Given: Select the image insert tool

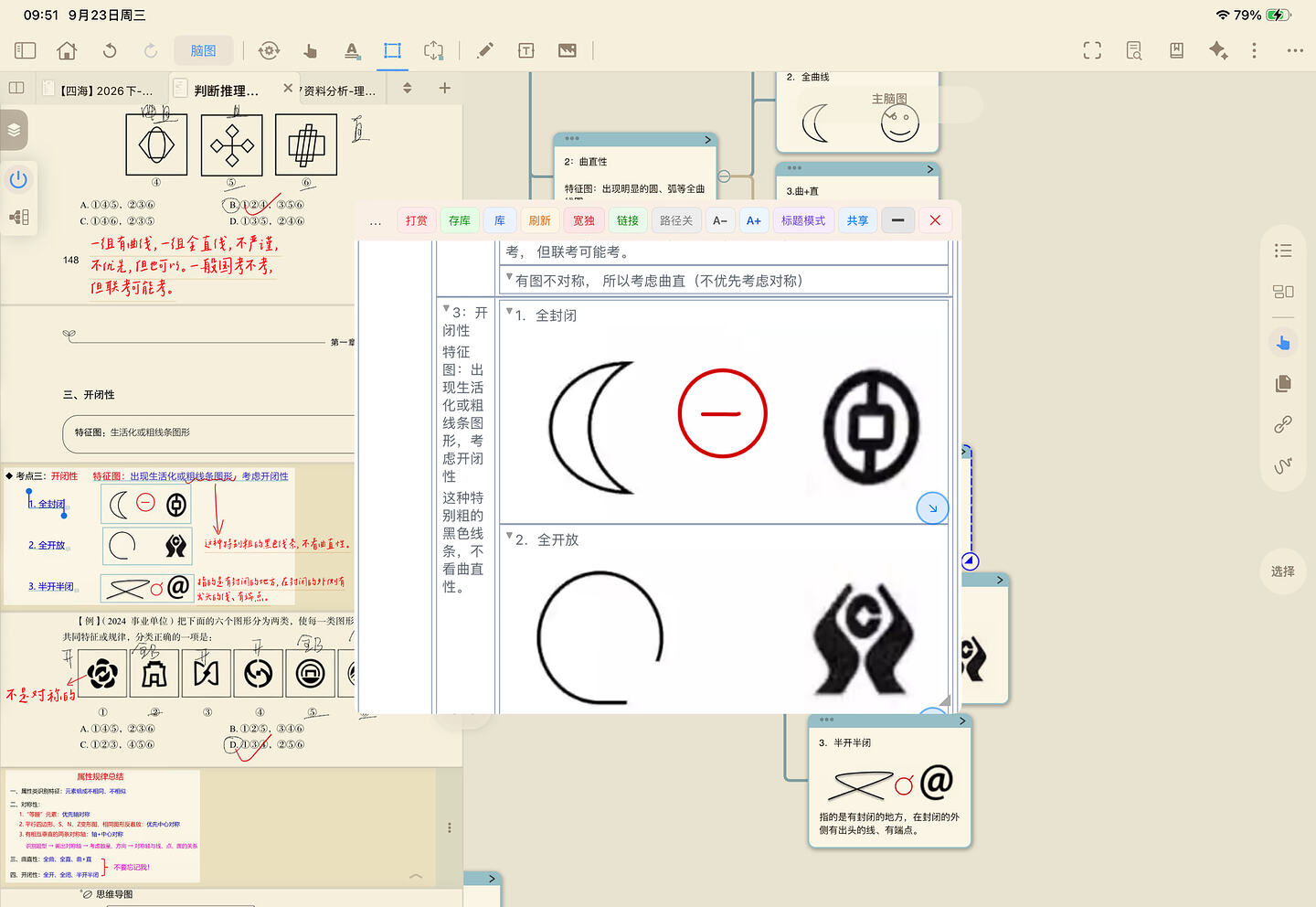Looking at the screenshot, I should coord(568,50).
